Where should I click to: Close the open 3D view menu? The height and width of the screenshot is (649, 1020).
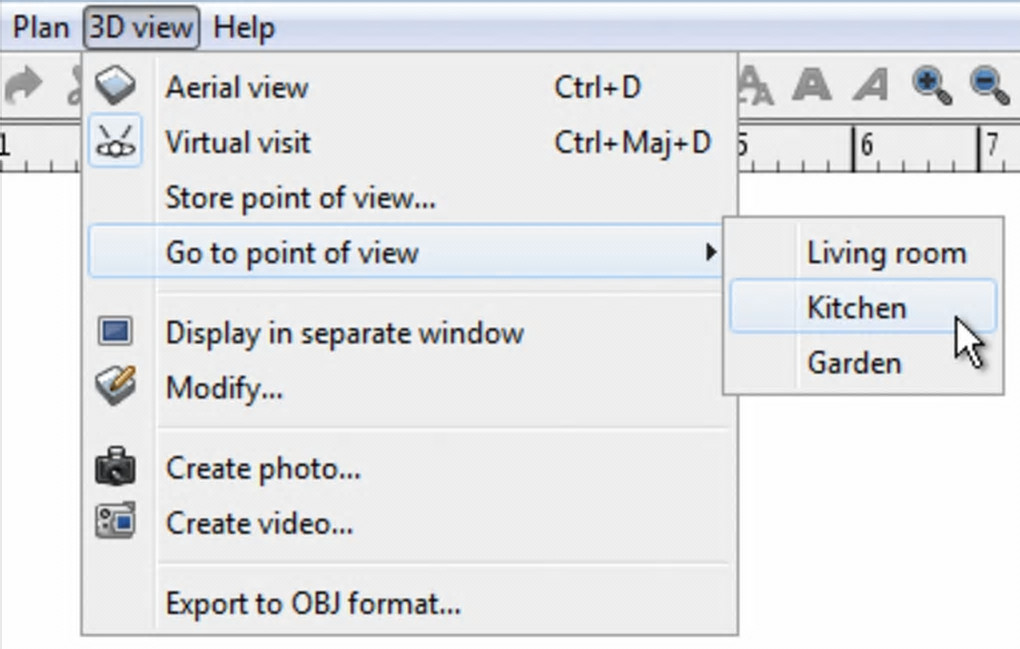[x=141, y=27]
